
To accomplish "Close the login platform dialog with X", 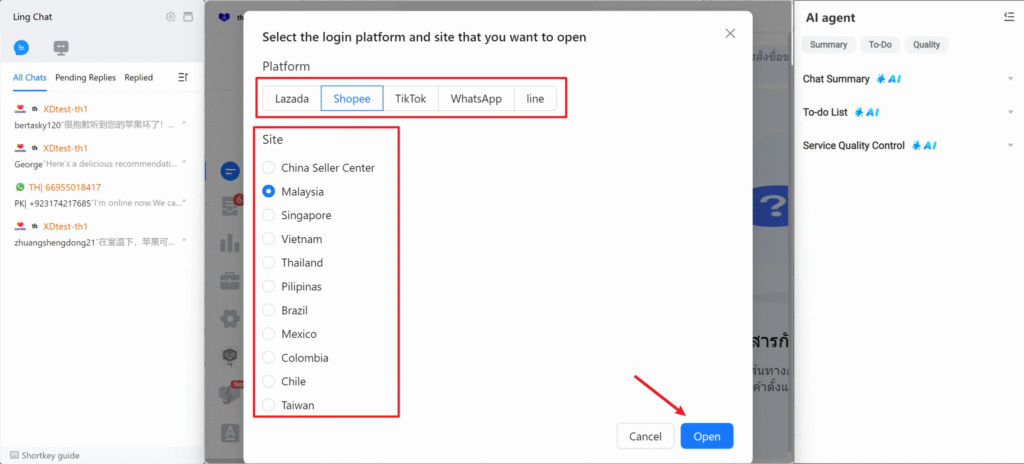I will (730, 33).
